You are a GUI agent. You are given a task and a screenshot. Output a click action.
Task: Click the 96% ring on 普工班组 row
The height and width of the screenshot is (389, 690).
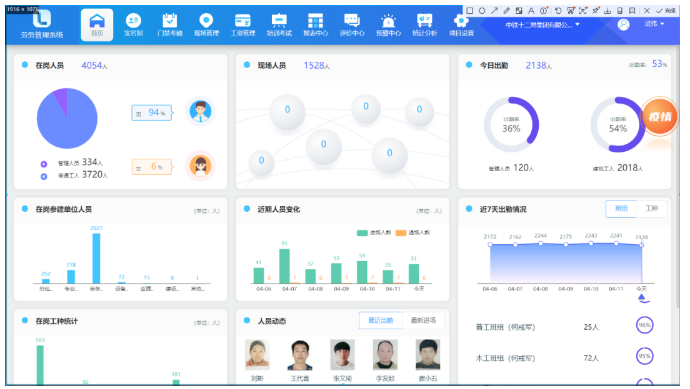click(645, 325)
